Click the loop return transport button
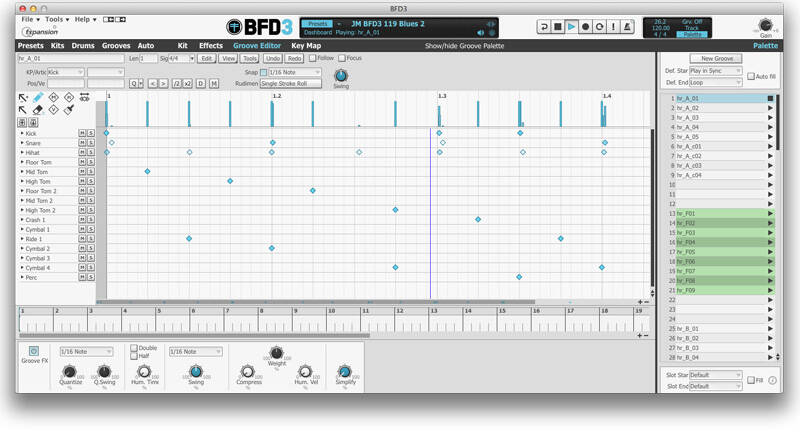 [544, 27]
